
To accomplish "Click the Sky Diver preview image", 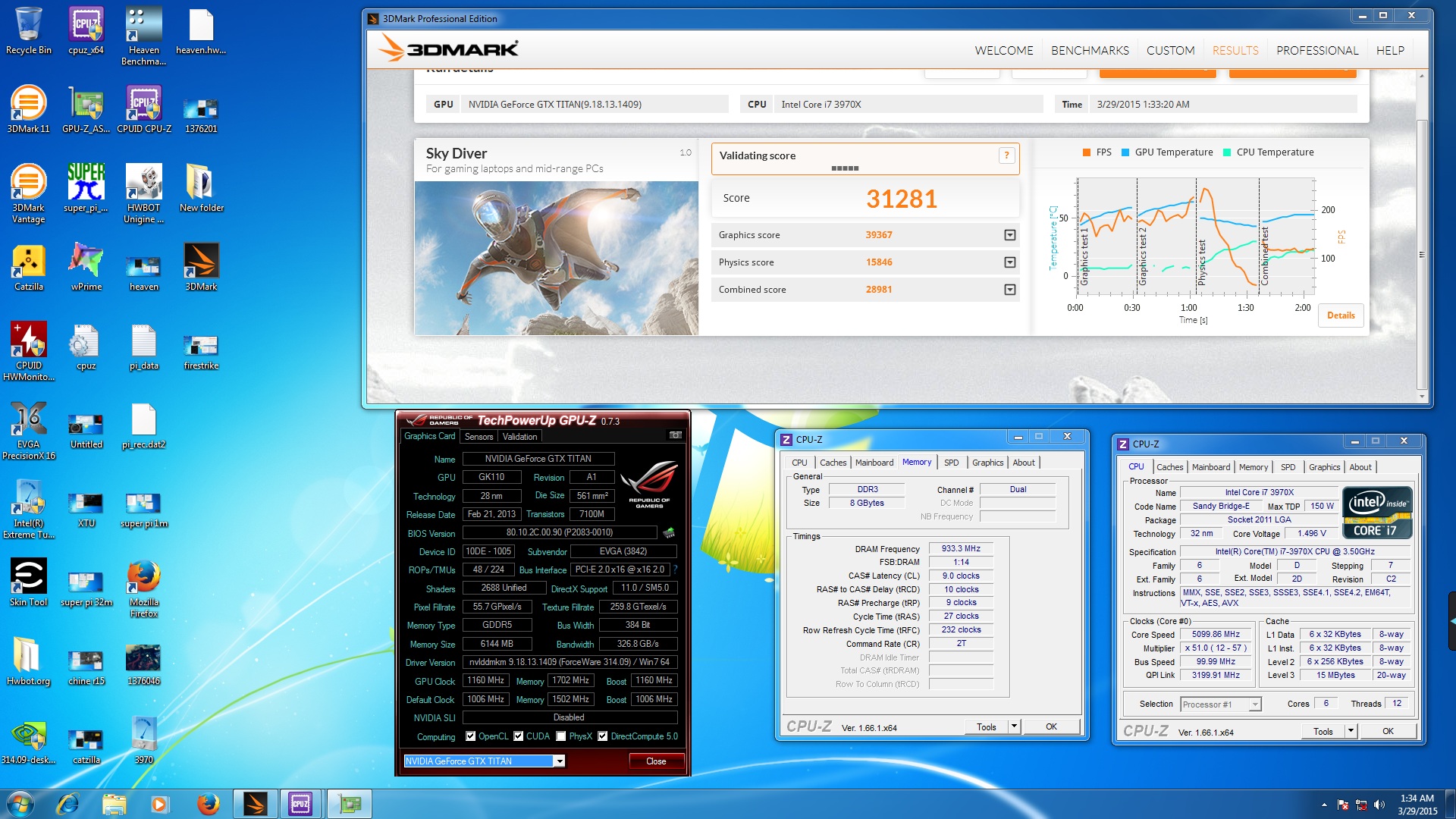I will click(556, 258).
